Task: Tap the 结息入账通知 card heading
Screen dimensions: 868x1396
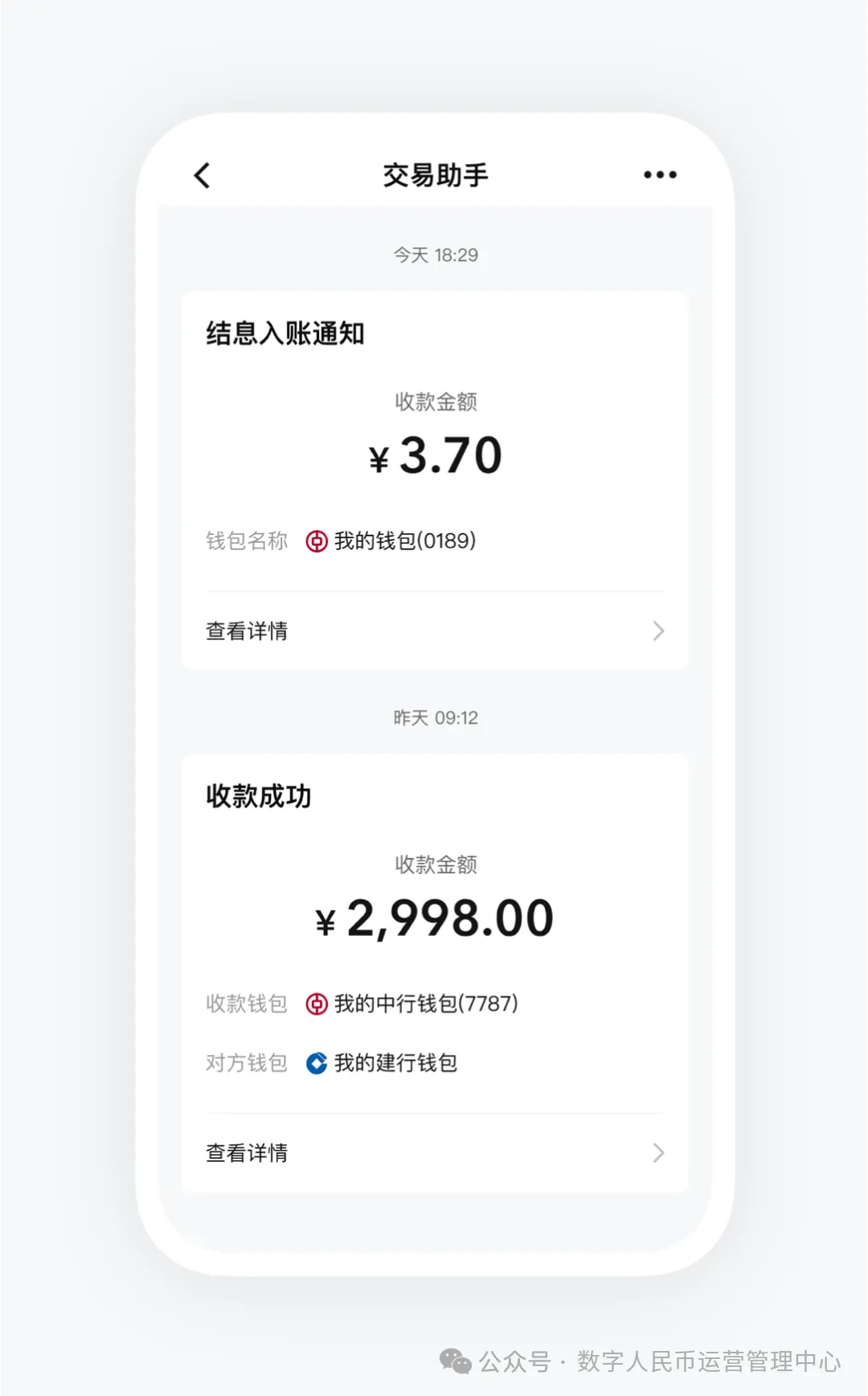Action: pos(285,333)
